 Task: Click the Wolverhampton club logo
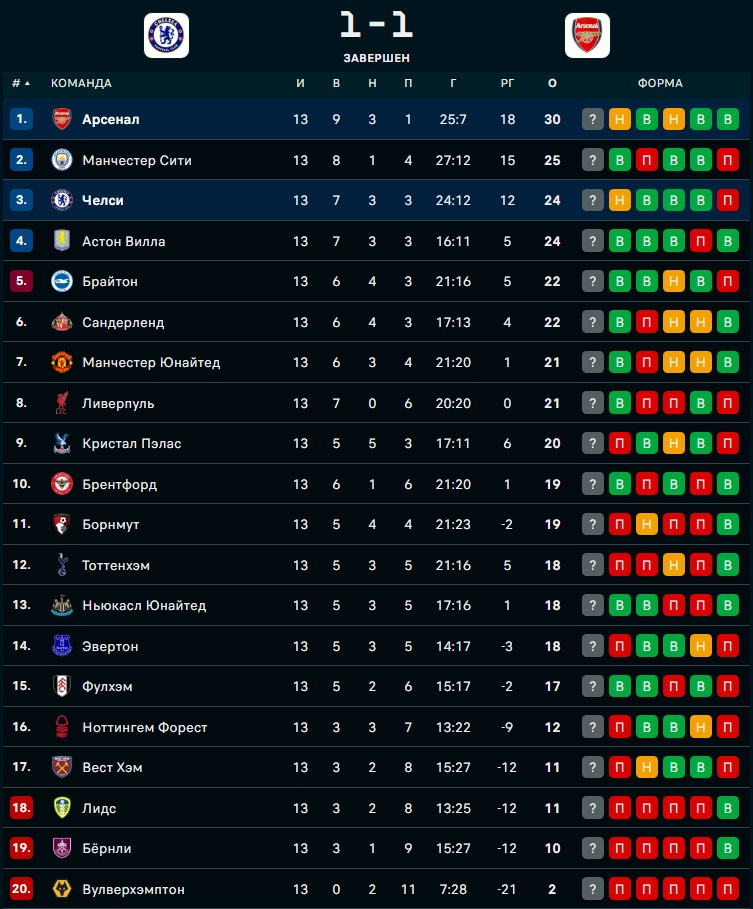coord(62,889)
